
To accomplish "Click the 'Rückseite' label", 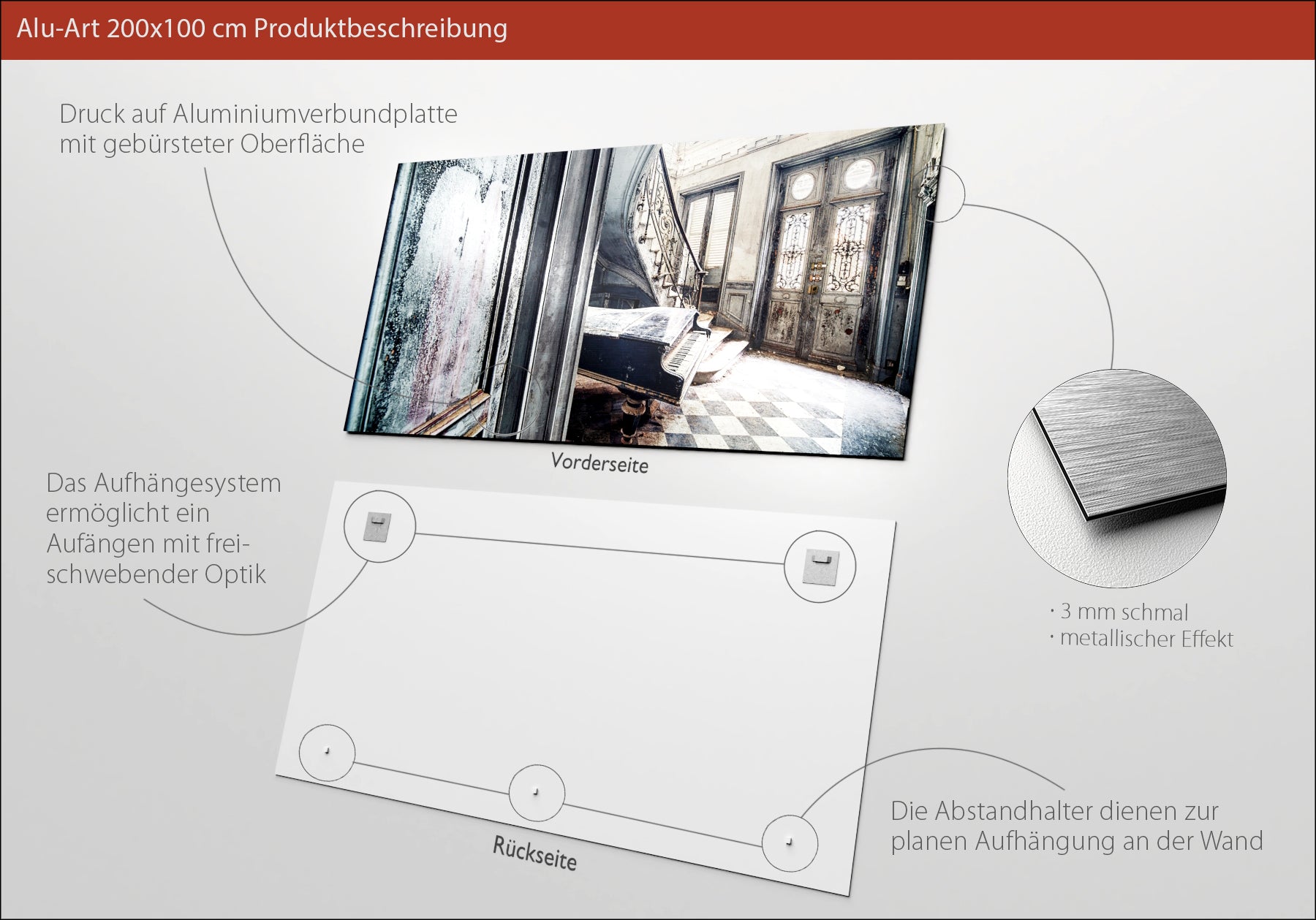I will 534,853.
